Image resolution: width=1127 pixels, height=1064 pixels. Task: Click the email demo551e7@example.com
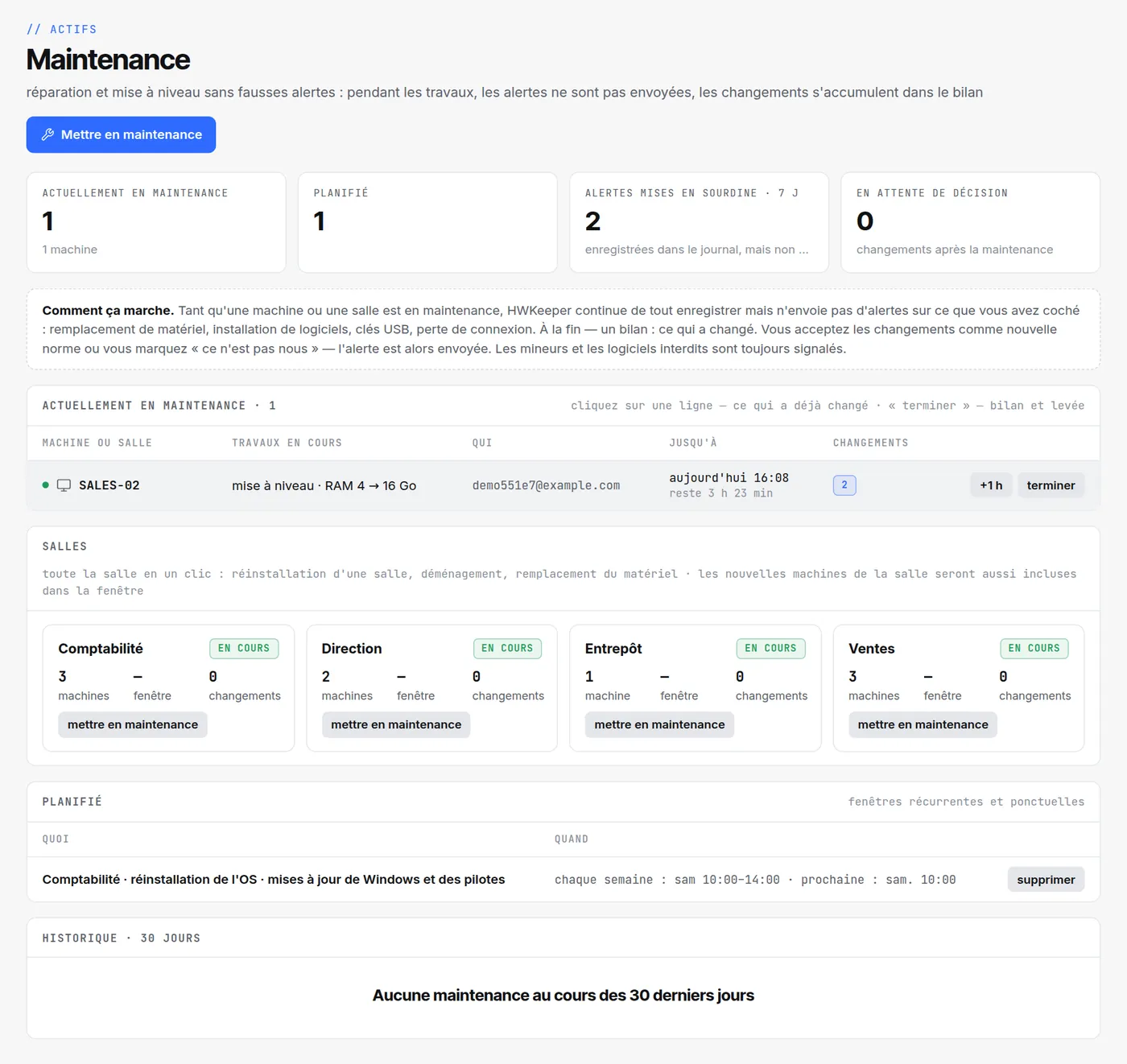tap(546, 485)
